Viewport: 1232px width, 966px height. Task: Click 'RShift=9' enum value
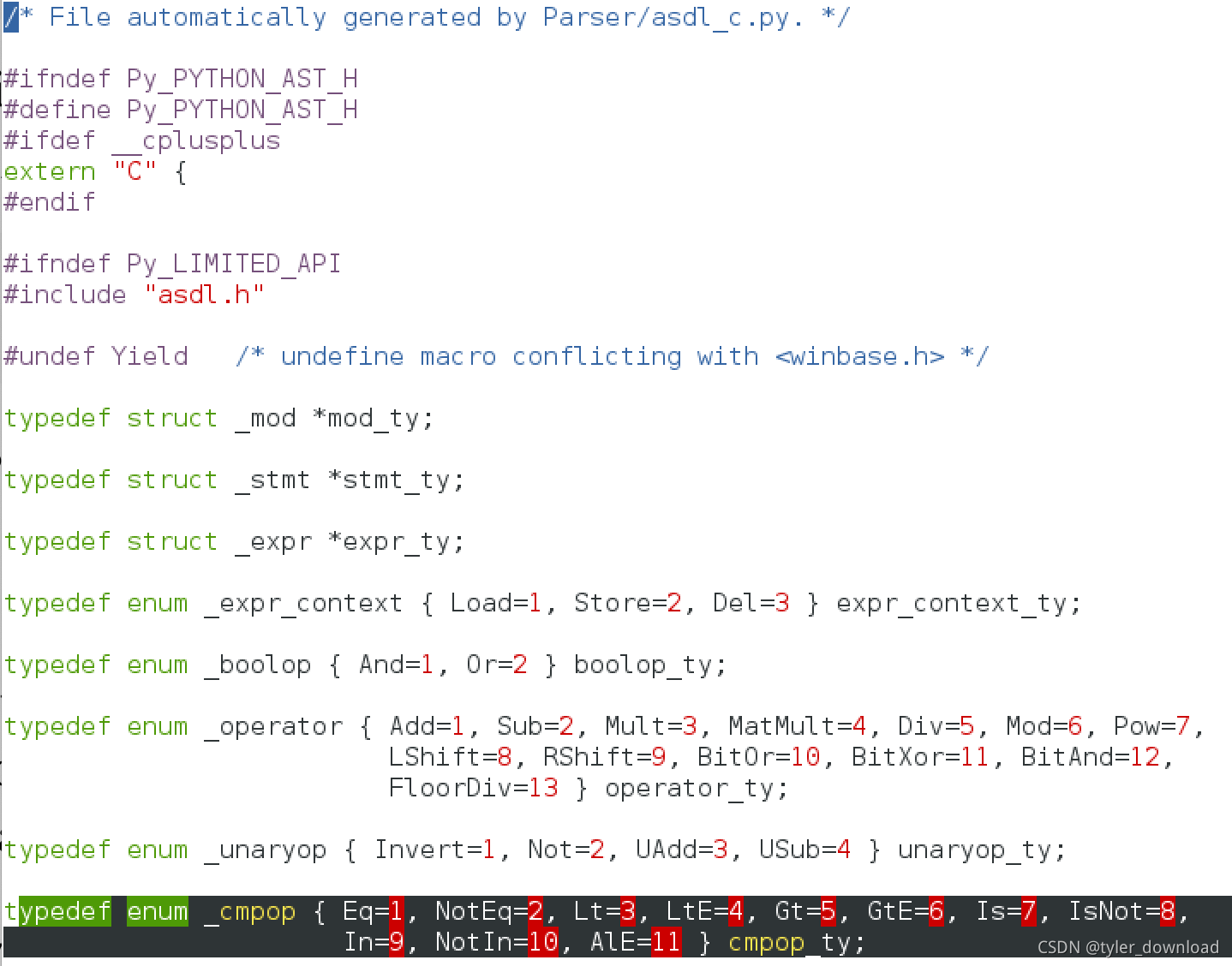[604, 758]
